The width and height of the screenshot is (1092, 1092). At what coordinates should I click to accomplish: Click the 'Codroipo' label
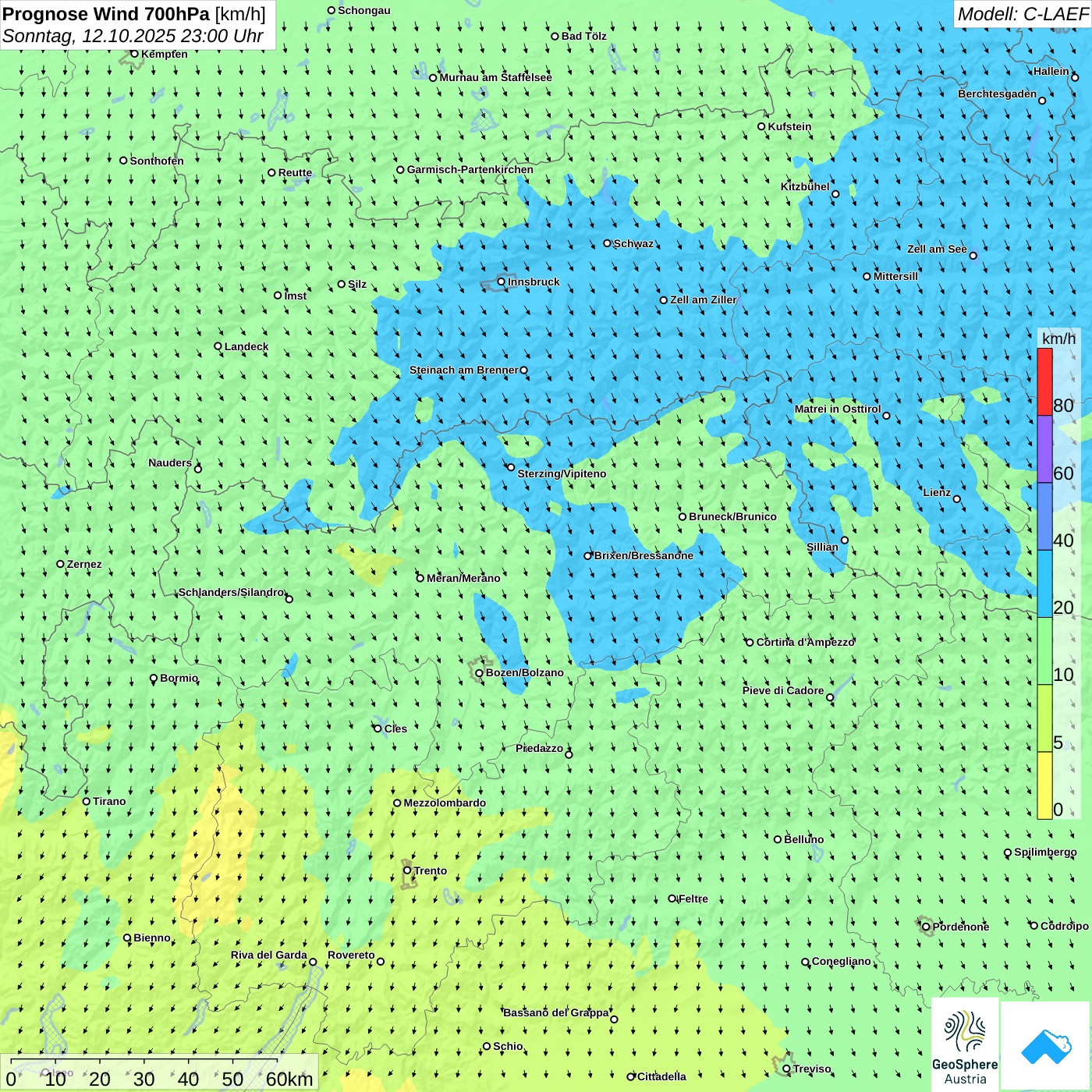[x=1065, y=926]
